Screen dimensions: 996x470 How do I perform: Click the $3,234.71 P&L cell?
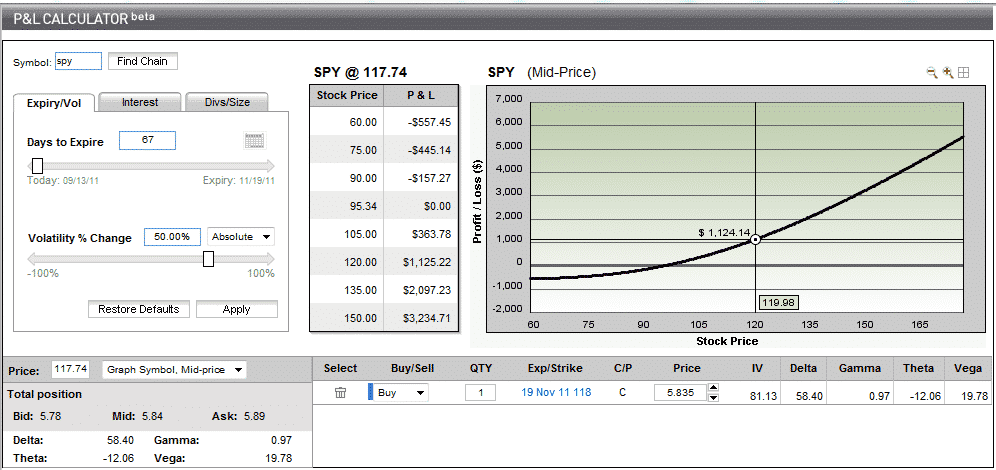(x=421, y=318)
